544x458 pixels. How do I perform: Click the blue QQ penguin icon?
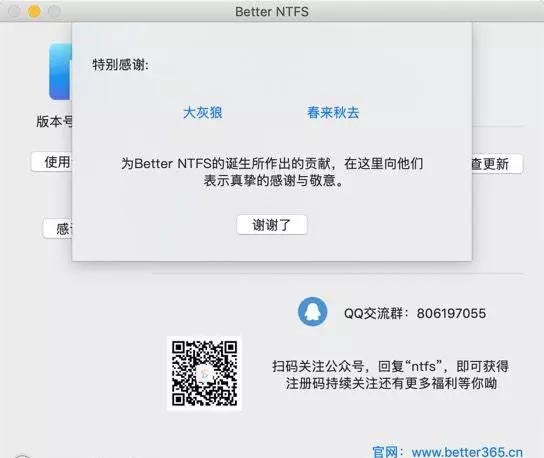click(312, 311)
